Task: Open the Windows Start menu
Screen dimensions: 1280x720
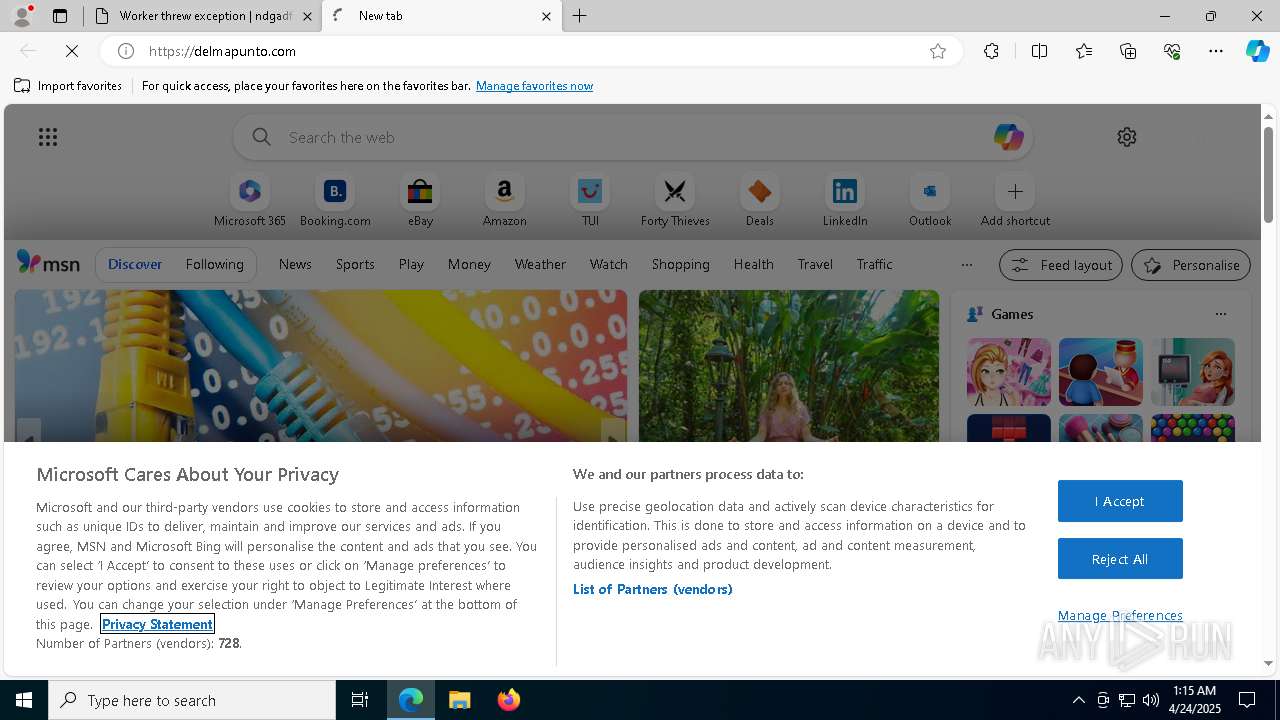Action: coord(24,700)
